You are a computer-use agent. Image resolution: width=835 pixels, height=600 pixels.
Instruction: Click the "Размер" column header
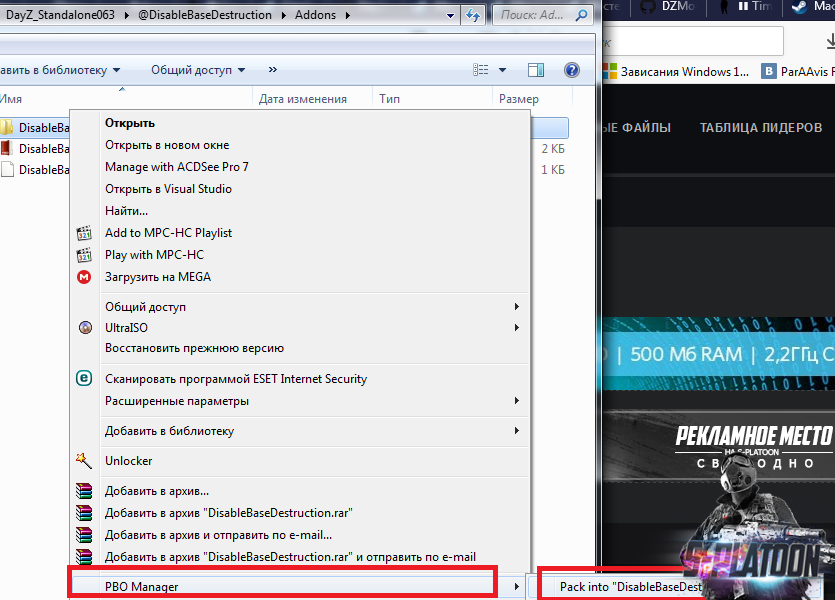click(519, 99)
